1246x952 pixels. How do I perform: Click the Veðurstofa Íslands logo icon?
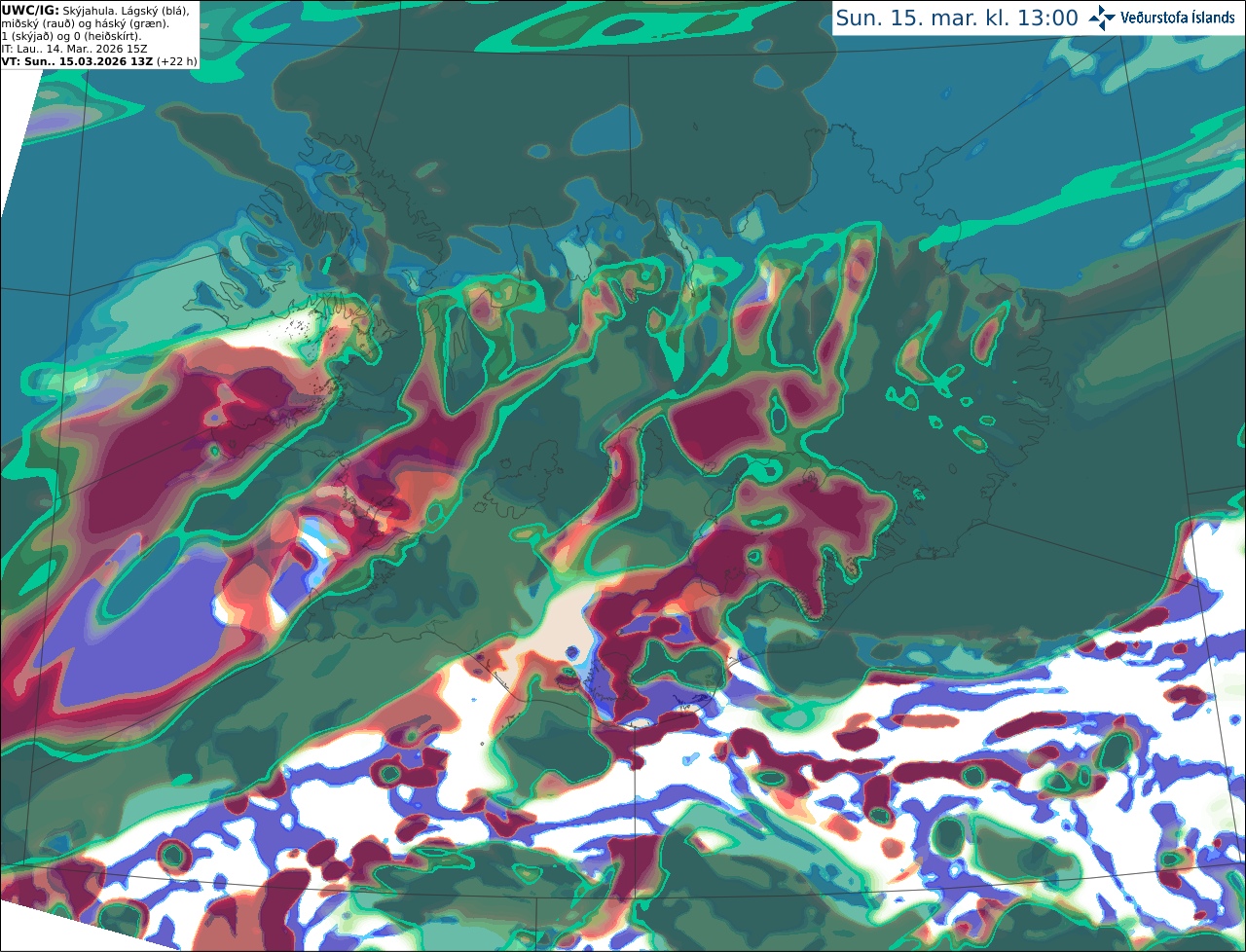(x=1103, y=18)
